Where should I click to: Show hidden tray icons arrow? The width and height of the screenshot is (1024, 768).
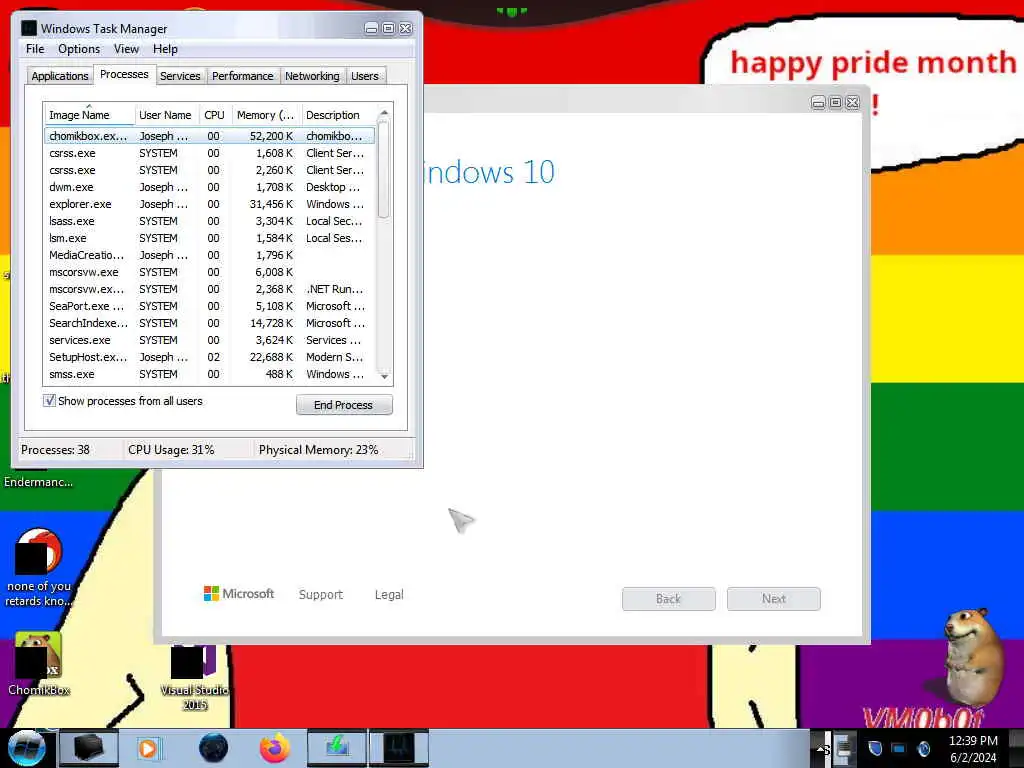tap(820, 748)
